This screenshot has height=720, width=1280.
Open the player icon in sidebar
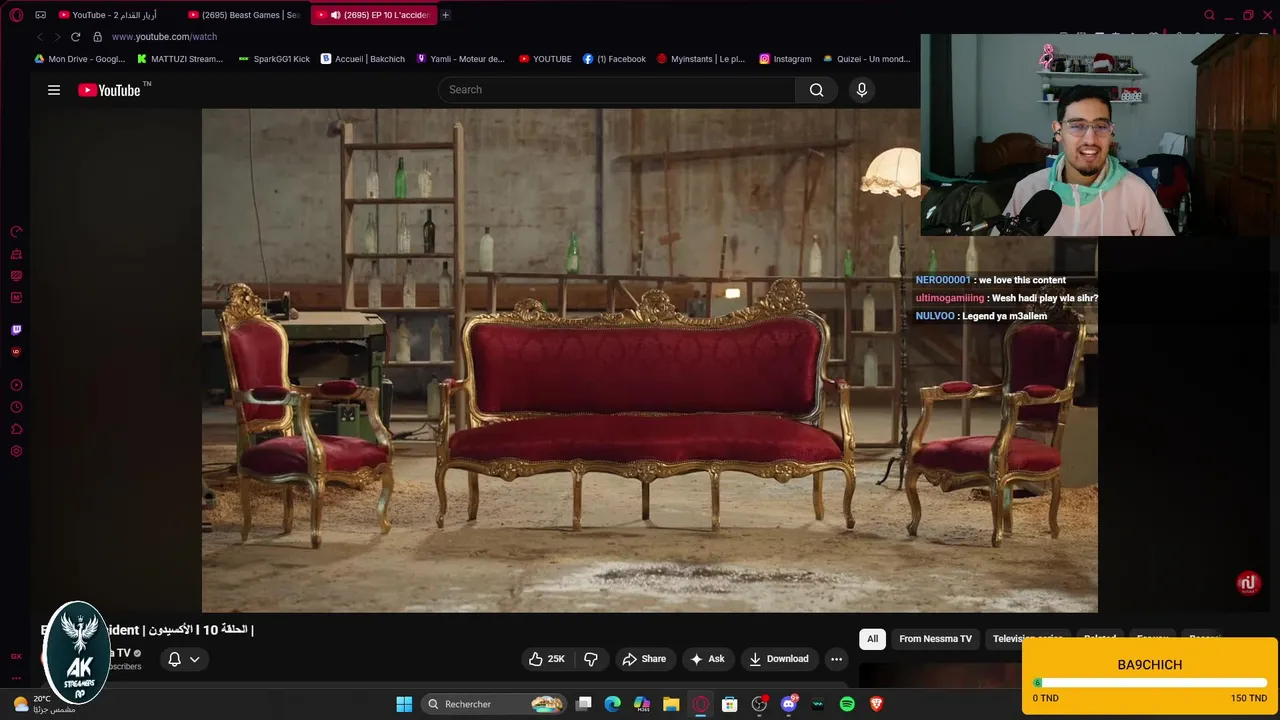(x=16, y=385)
